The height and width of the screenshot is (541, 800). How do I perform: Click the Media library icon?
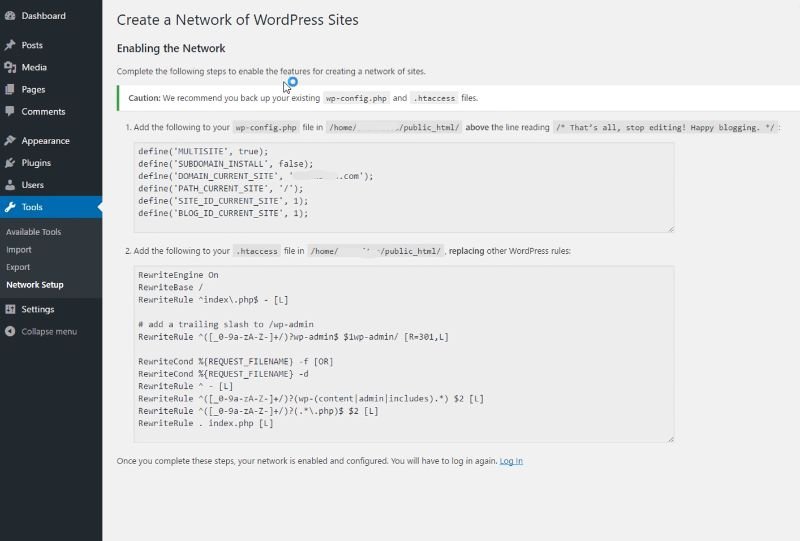pos(10,67)
